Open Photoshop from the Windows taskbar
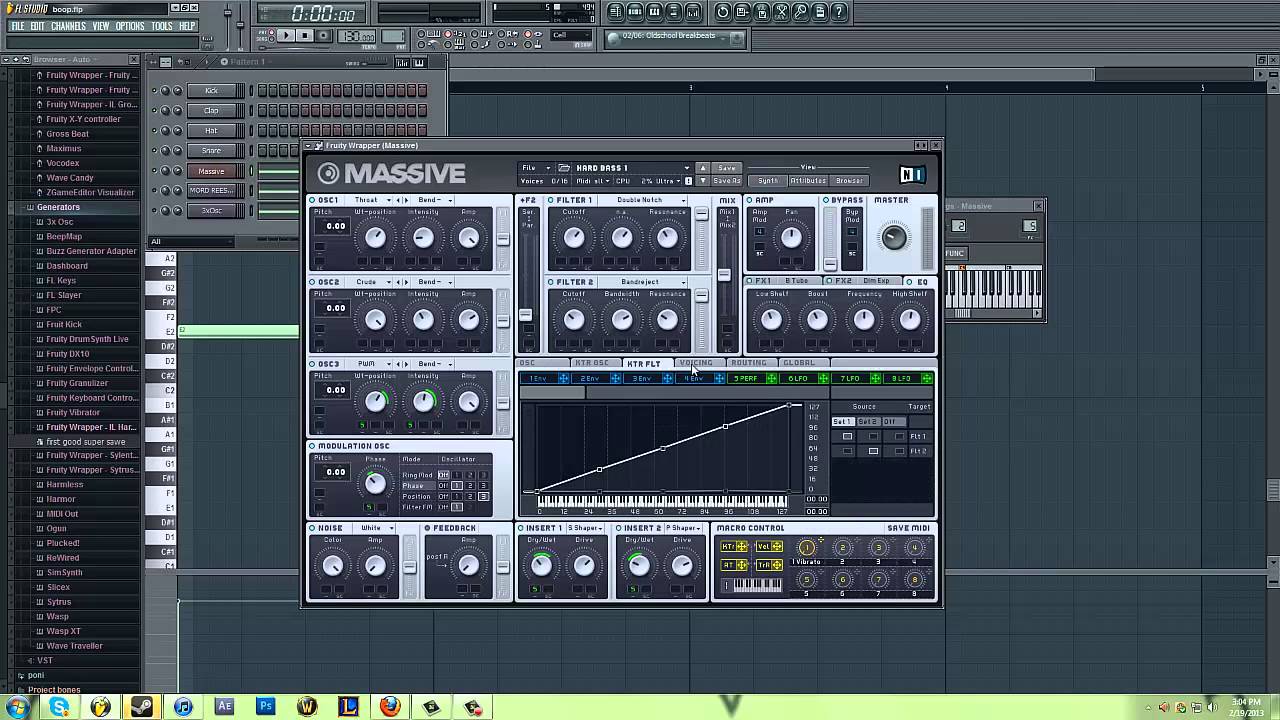 pos(266,706)
